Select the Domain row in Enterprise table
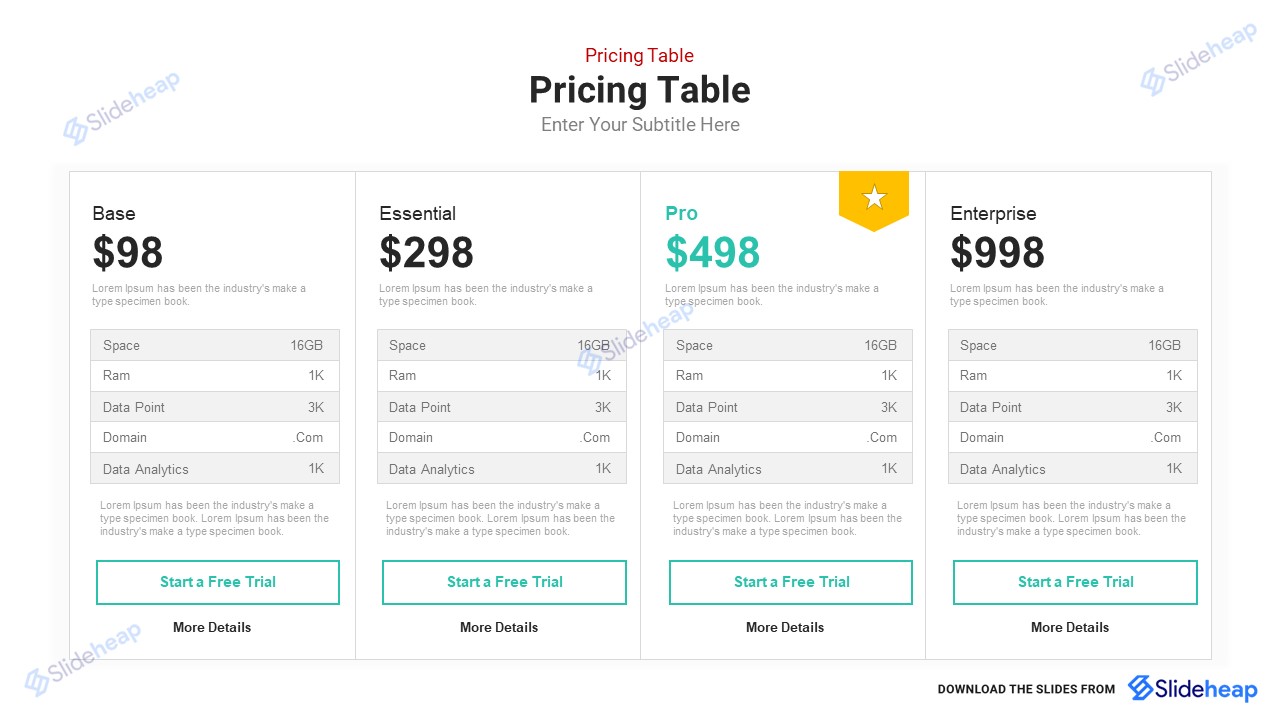 click(x=1072, y=437)
